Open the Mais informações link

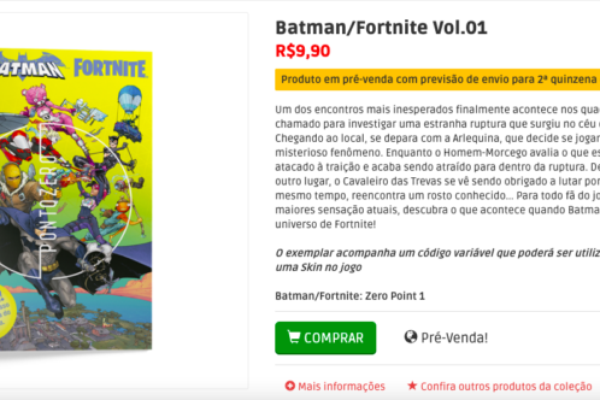point(341,386)
